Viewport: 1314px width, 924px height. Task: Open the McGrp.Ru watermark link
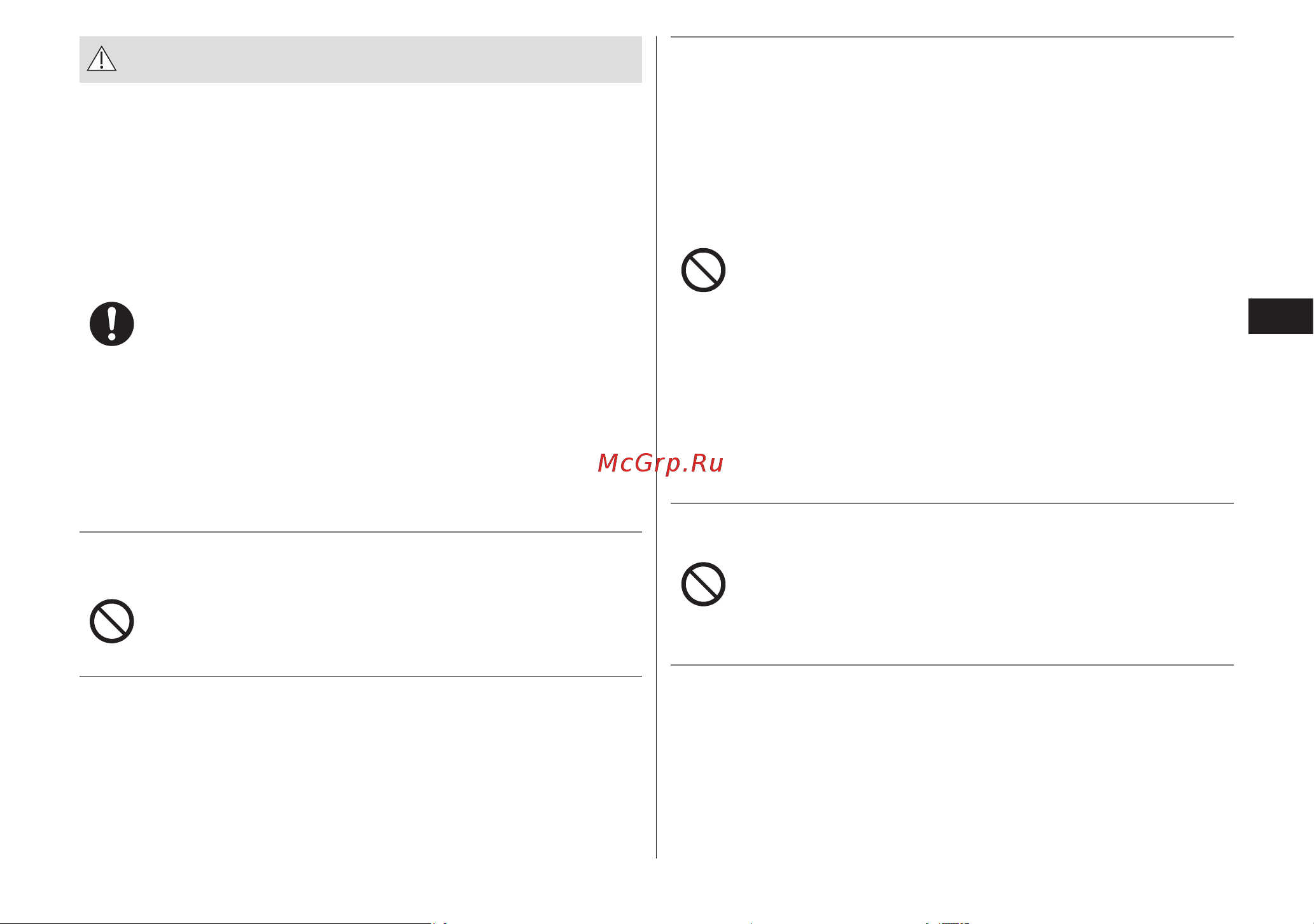660,463
